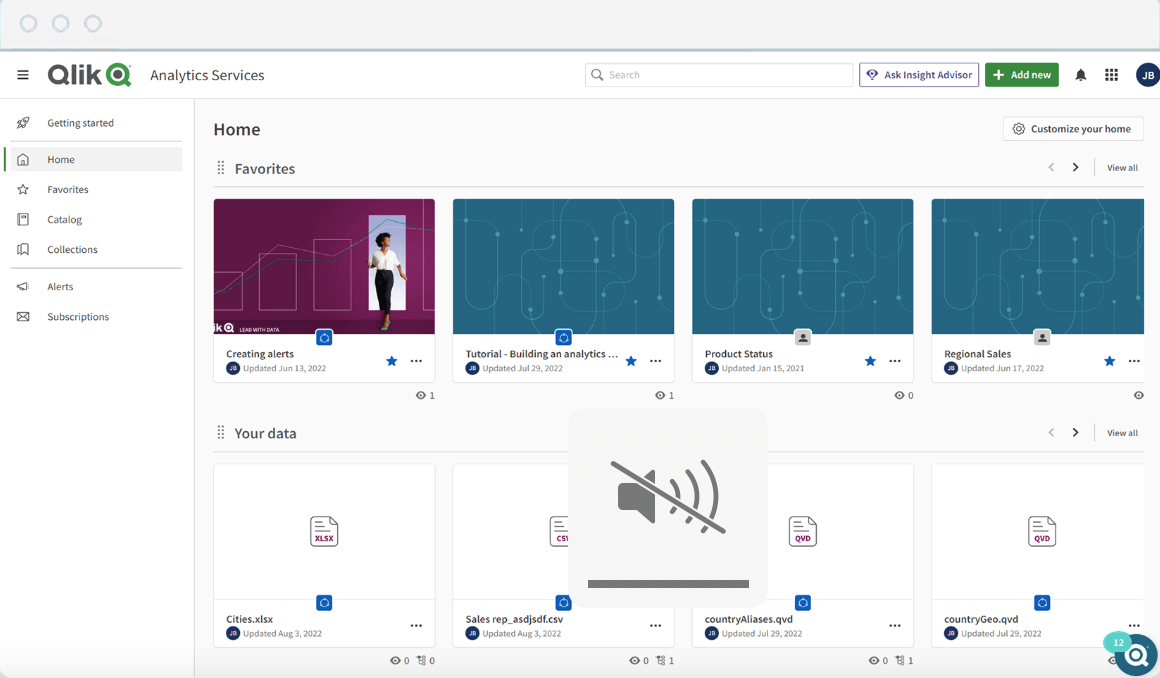Click the right chevron in Favorites row
The image size is (1160, 678).
[x=1075, y=167]
